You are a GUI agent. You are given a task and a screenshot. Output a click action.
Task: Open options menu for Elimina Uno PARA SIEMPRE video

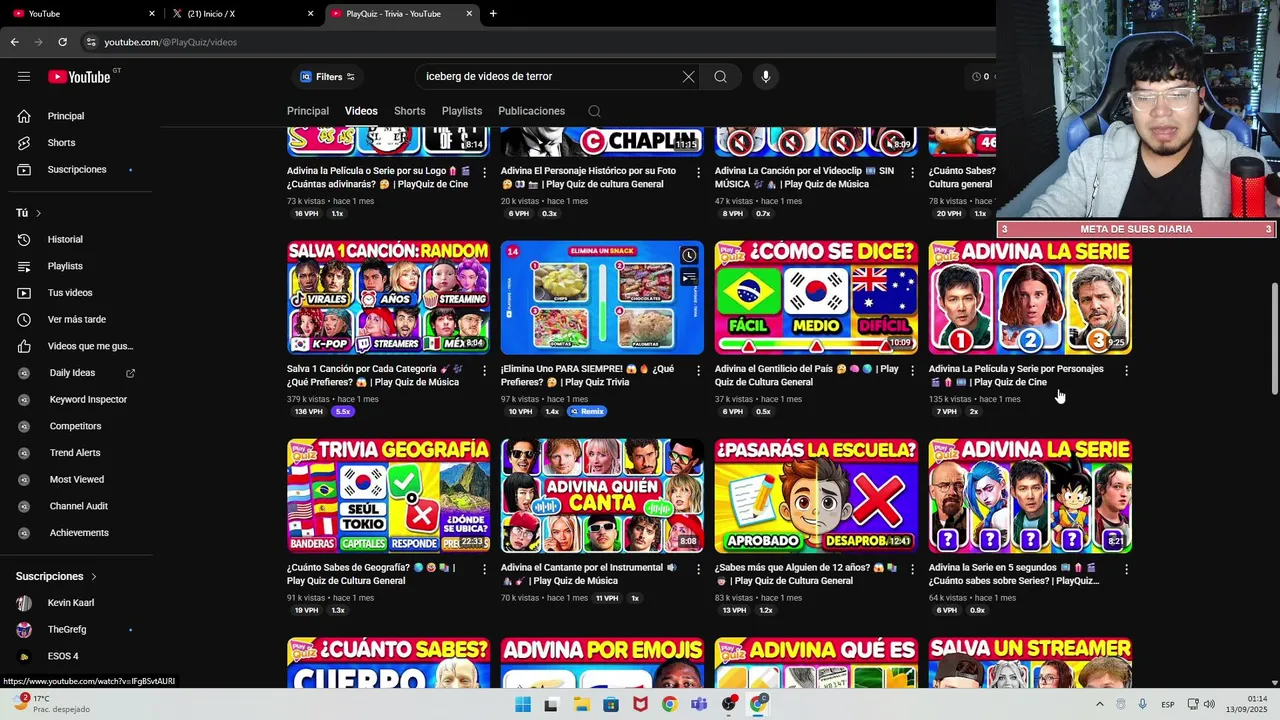click(698, 371)
